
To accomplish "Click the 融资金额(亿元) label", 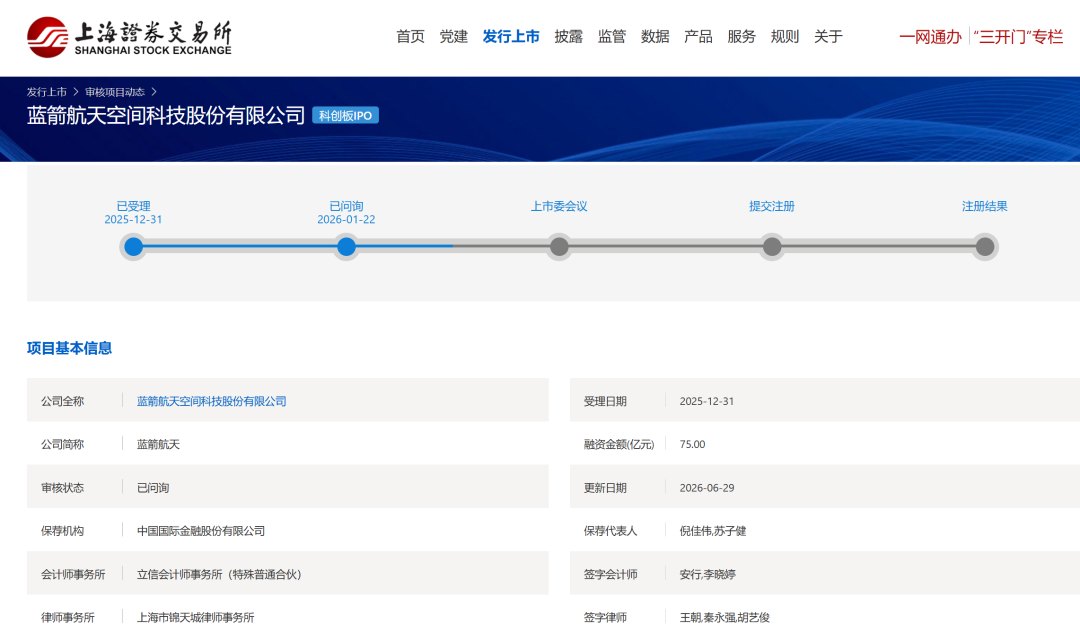I will pyautogui.click(x=619, y=444).
